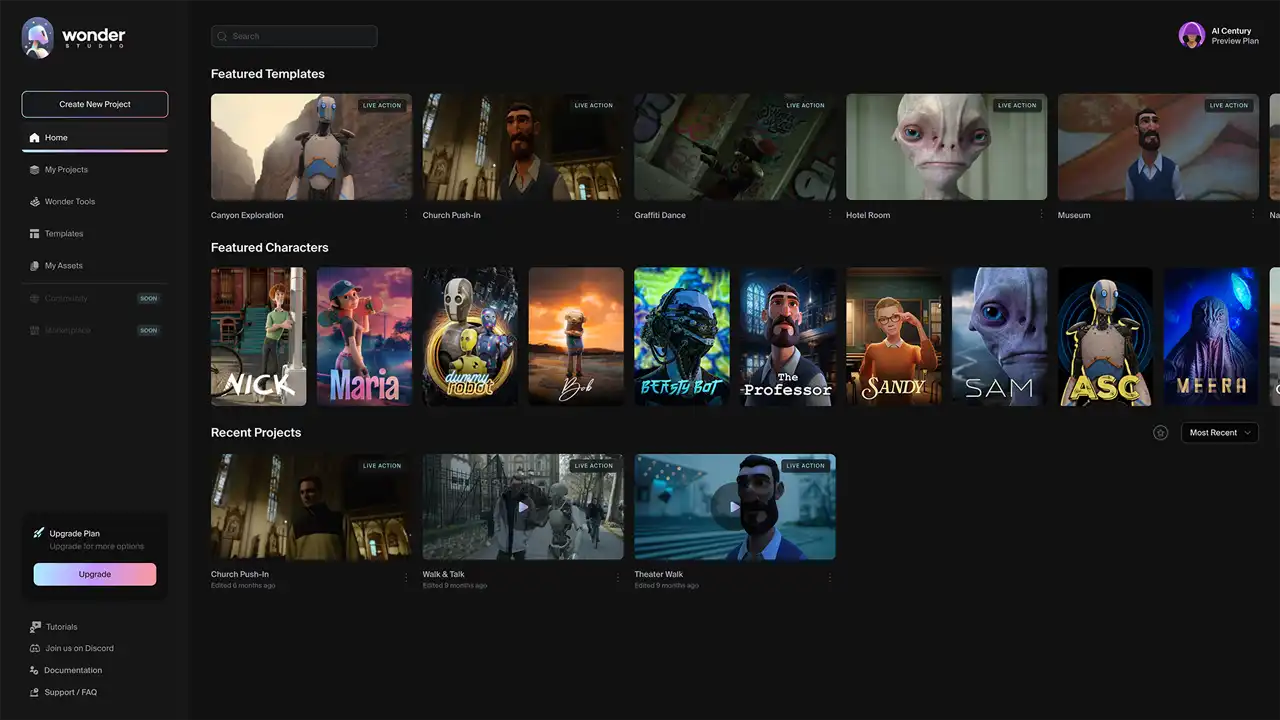1280x720 pixels.
Task: Open the options menu for Hotel Room template
Action: pos(1041,215)
